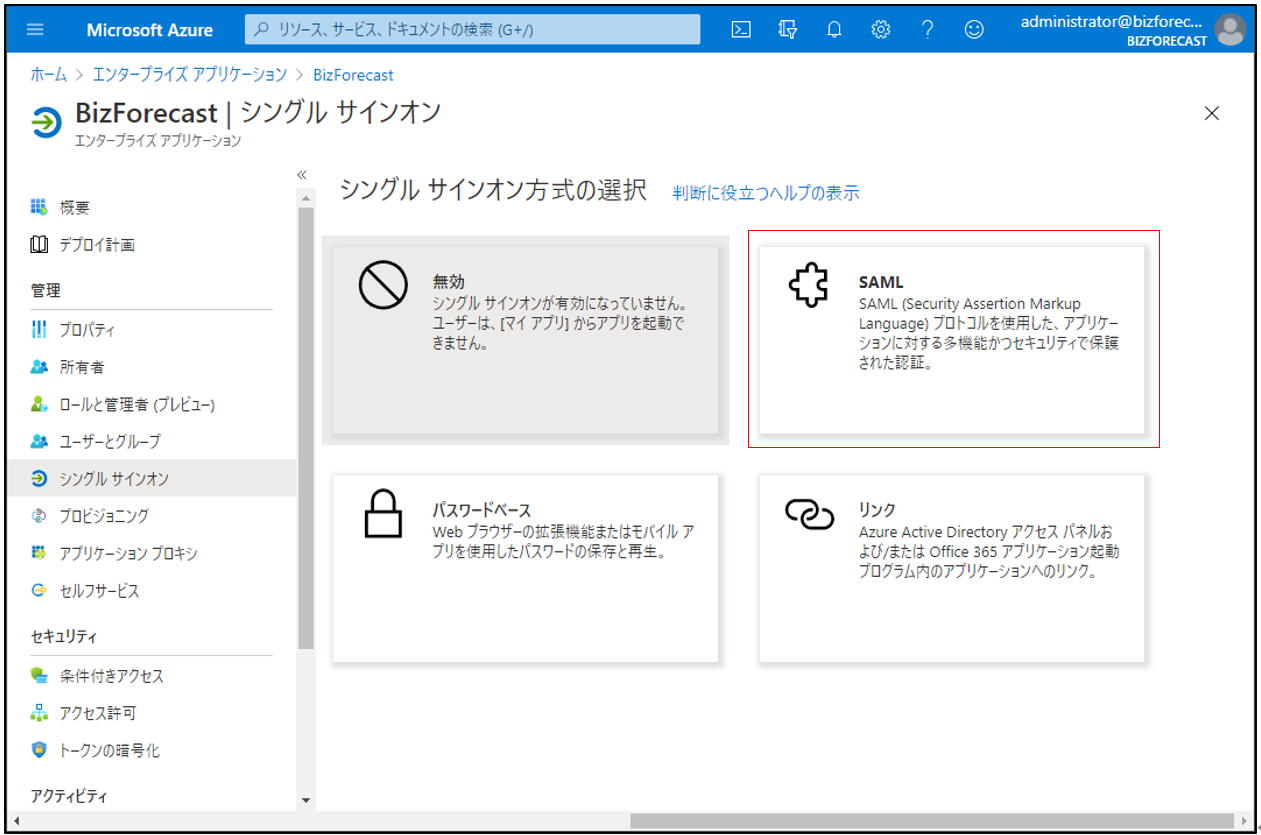Open the directory and subscription filter icon
Screen dimensions: 1261x835
(x=788, y=30)
